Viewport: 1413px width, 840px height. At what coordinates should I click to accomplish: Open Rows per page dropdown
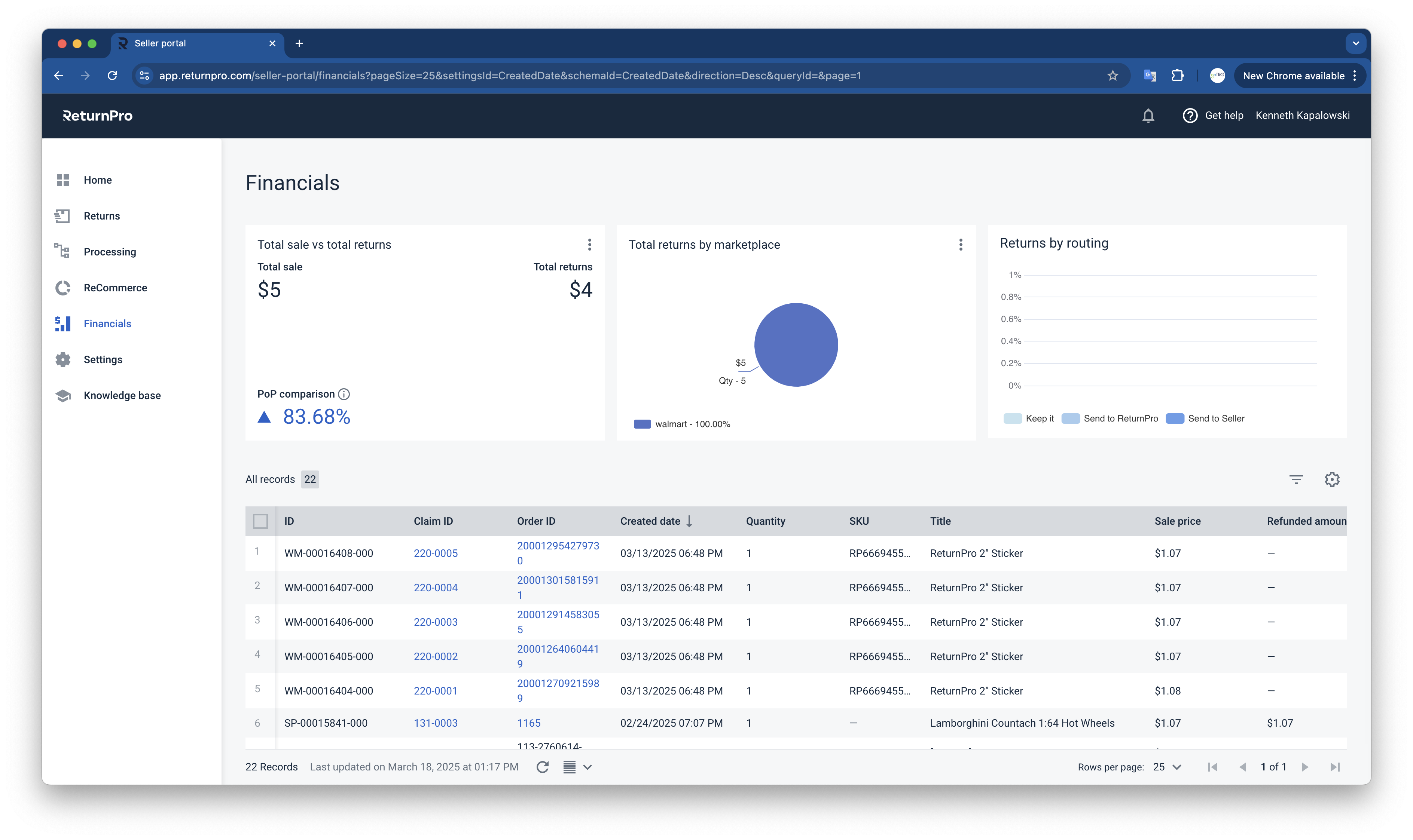1167,767
